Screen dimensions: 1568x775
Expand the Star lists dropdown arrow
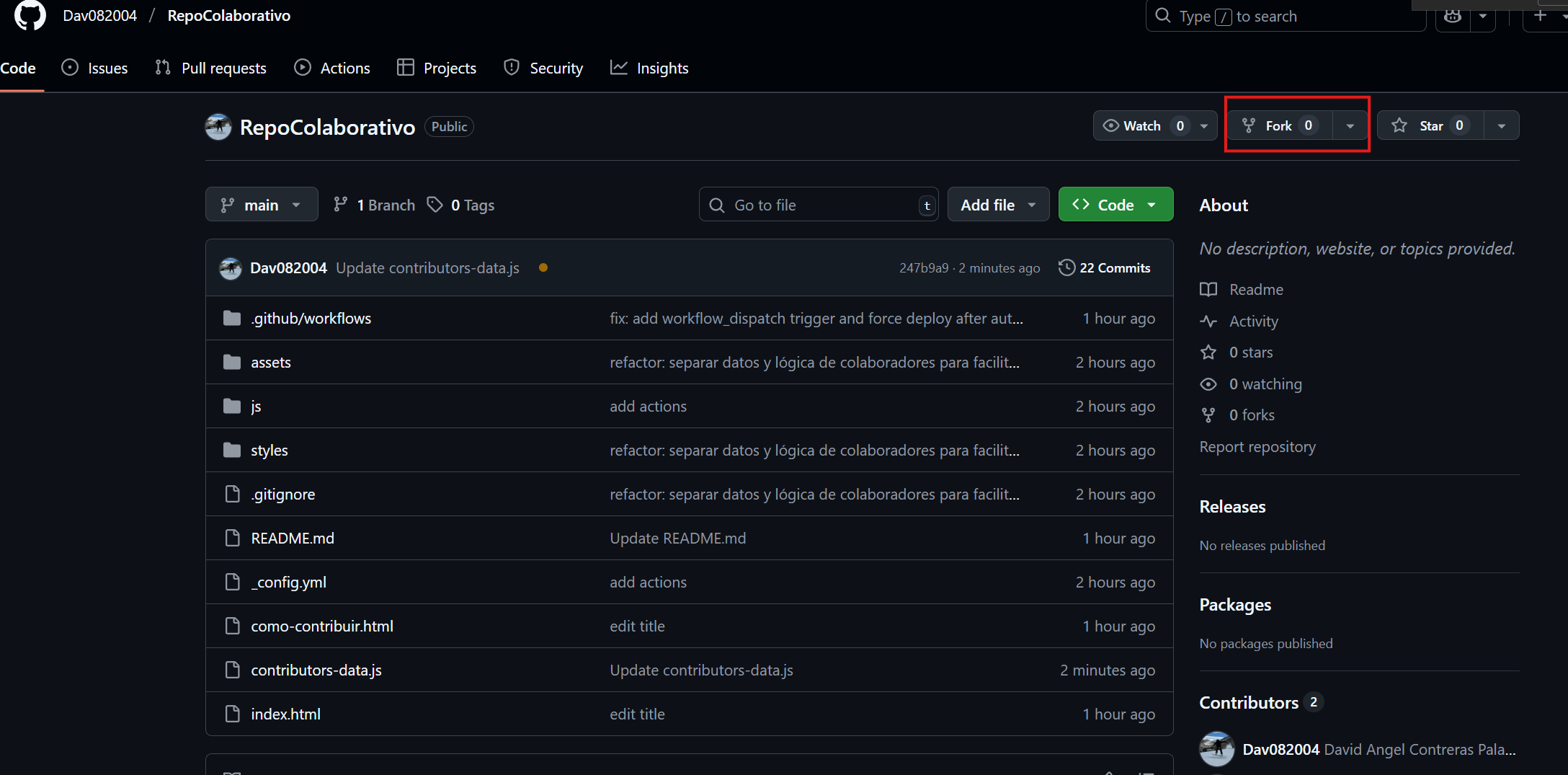pyautogui.click(x=1502, y=125)
